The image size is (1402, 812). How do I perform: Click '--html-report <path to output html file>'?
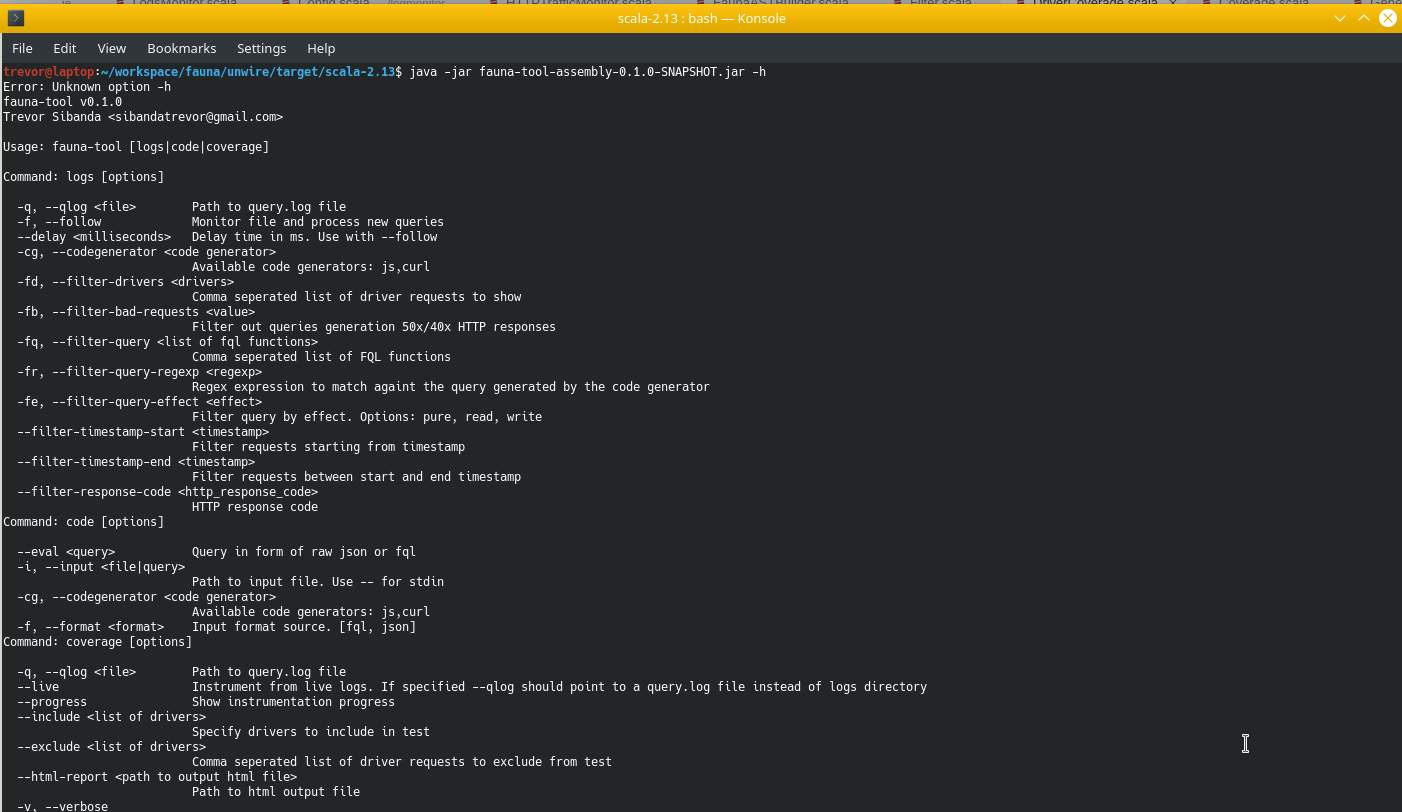pos(157,777)
